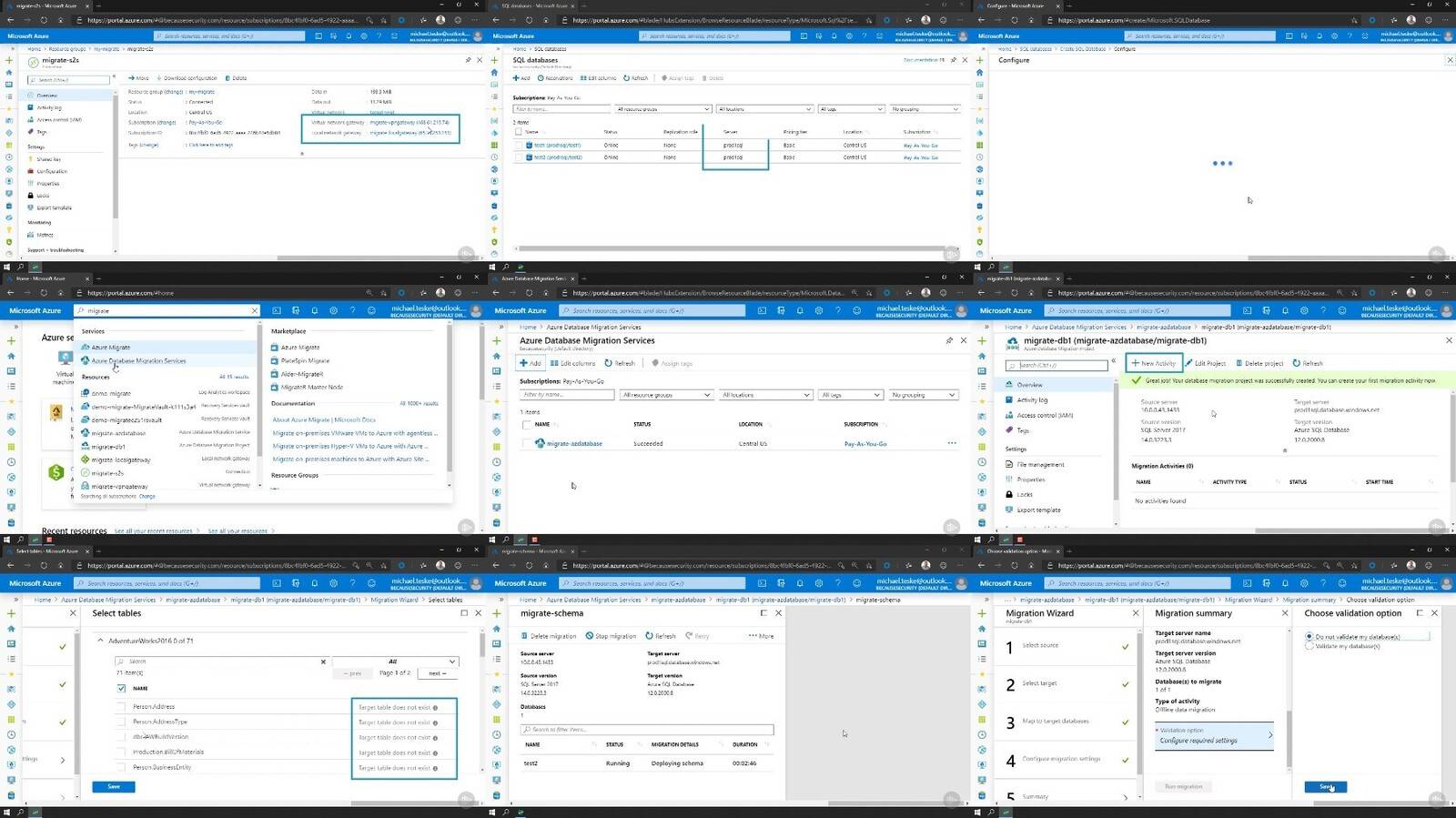This screenshot has height=818, width=1456.
Task: Open the migrate-azdatabase service link
Action: coord(574,444)
